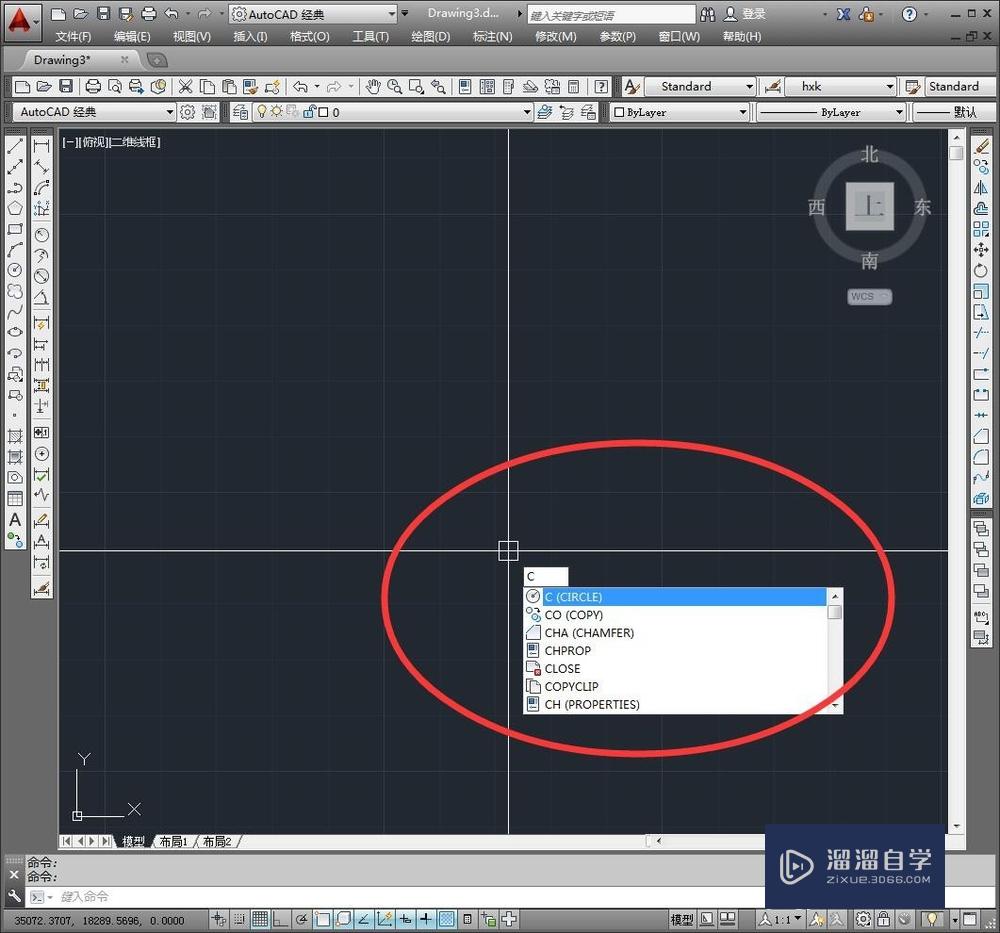Open the Layer Properties Manager icon
This screenshot has width=1000, height=933.
[x=242, y=111]
